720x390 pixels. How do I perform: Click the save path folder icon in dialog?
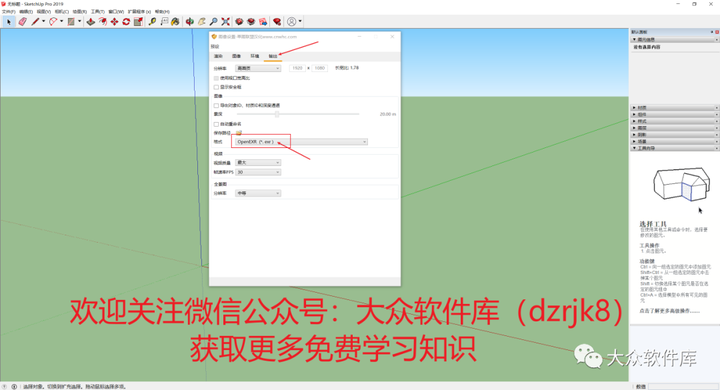pyautogui.click(x=239, y=133)
